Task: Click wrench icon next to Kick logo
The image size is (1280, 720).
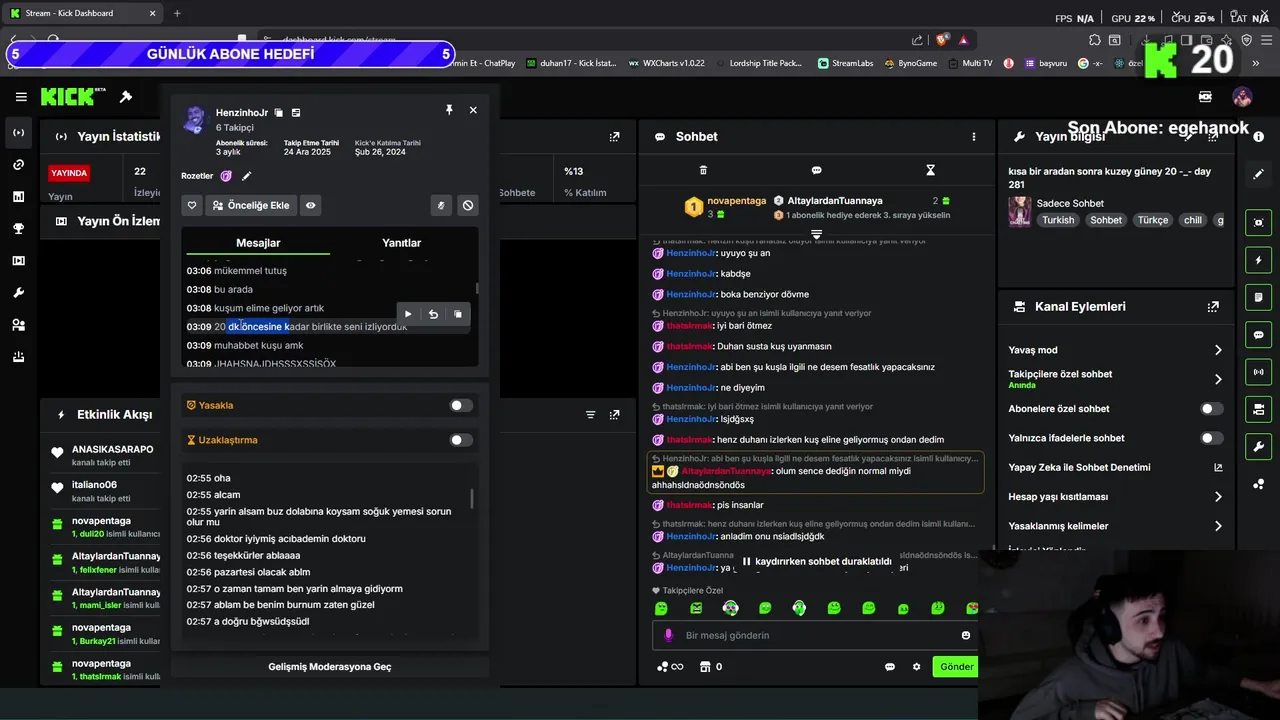Action: 126,97
